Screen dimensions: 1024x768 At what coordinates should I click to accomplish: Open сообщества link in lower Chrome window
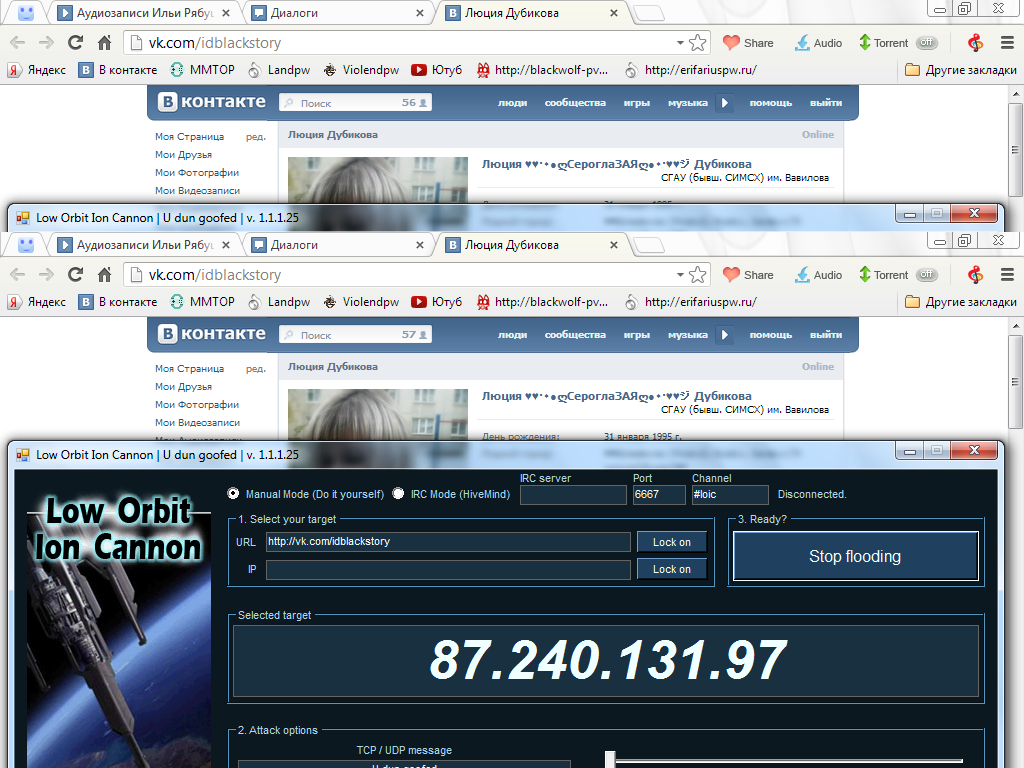tap(575, 334)
